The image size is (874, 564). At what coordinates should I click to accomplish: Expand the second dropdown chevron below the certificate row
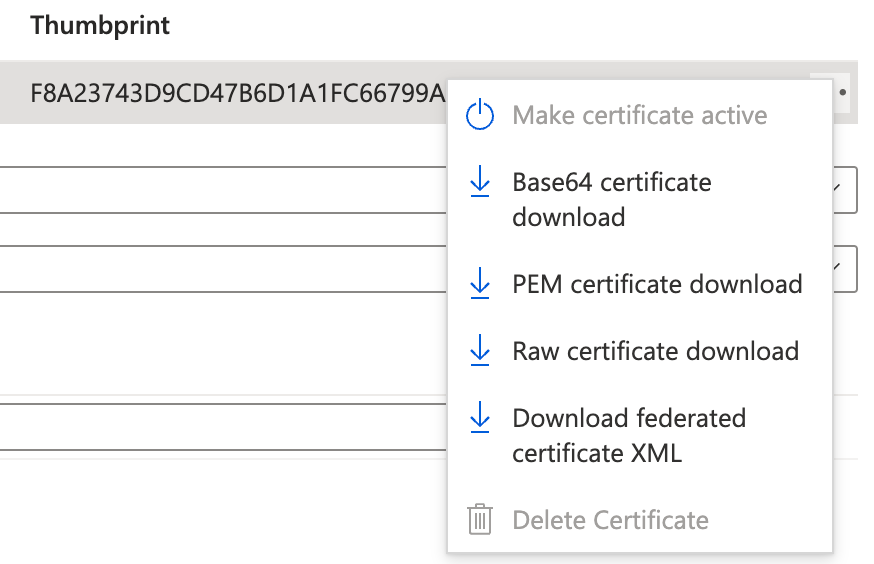click(837, 268)
